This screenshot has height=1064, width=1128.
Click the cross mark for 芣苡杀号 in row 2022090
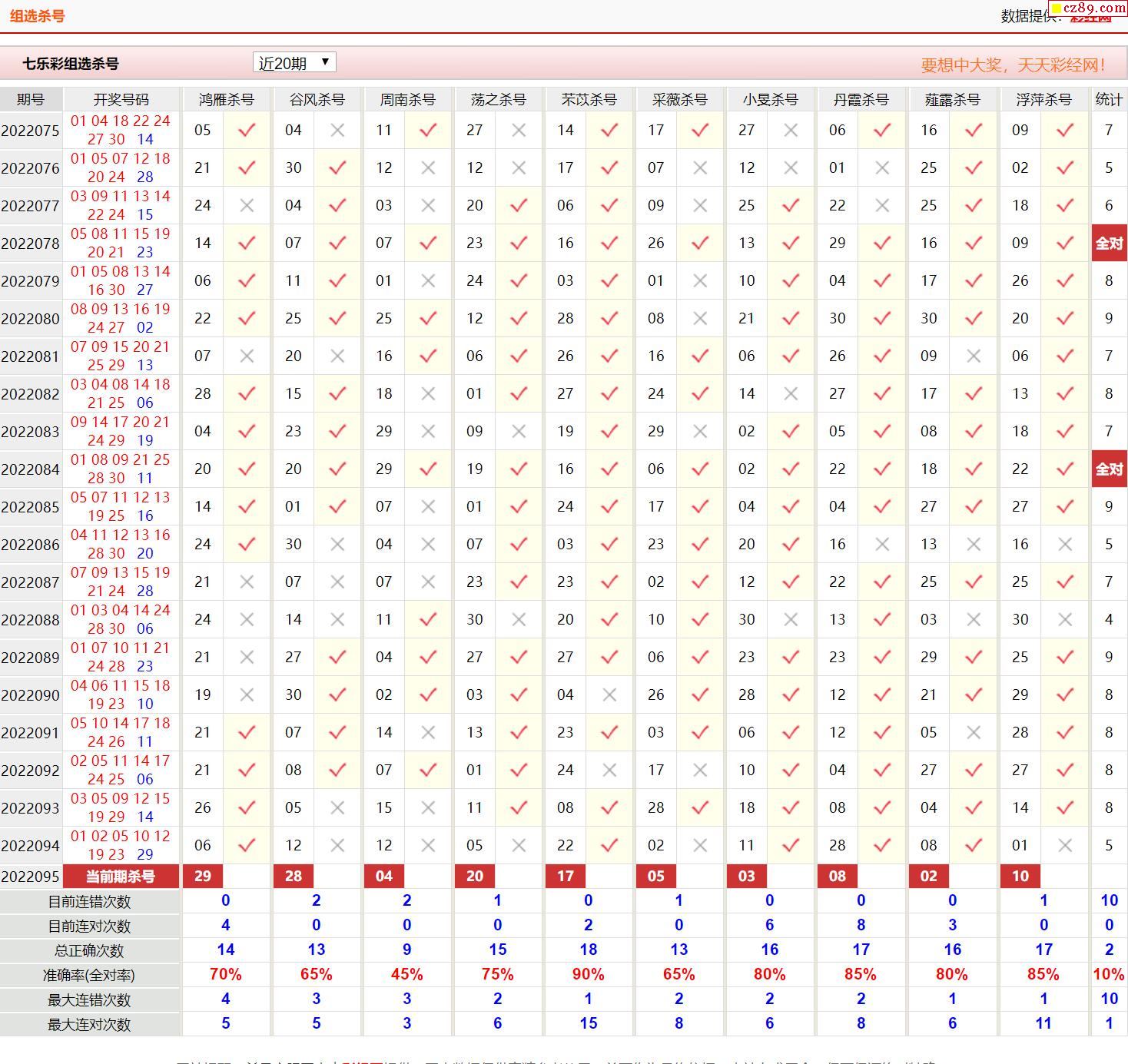(x=609, y=695)
